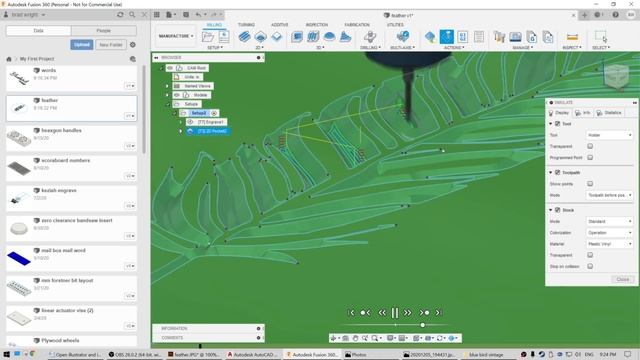Click the 2D Adaptive Clearing toolpath icon

[244, 37]
